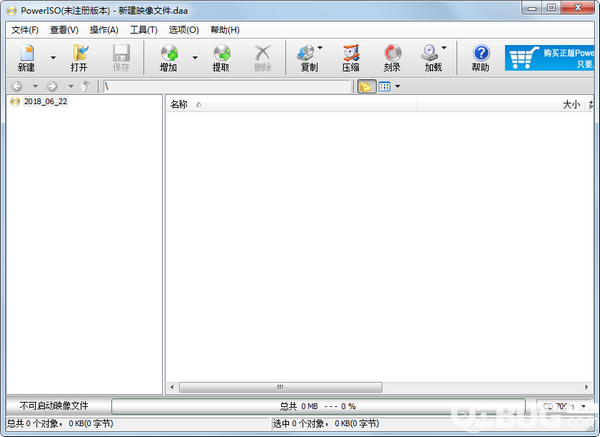Open the 操作(A) menu
600x437 pixels.
point(104,30)
